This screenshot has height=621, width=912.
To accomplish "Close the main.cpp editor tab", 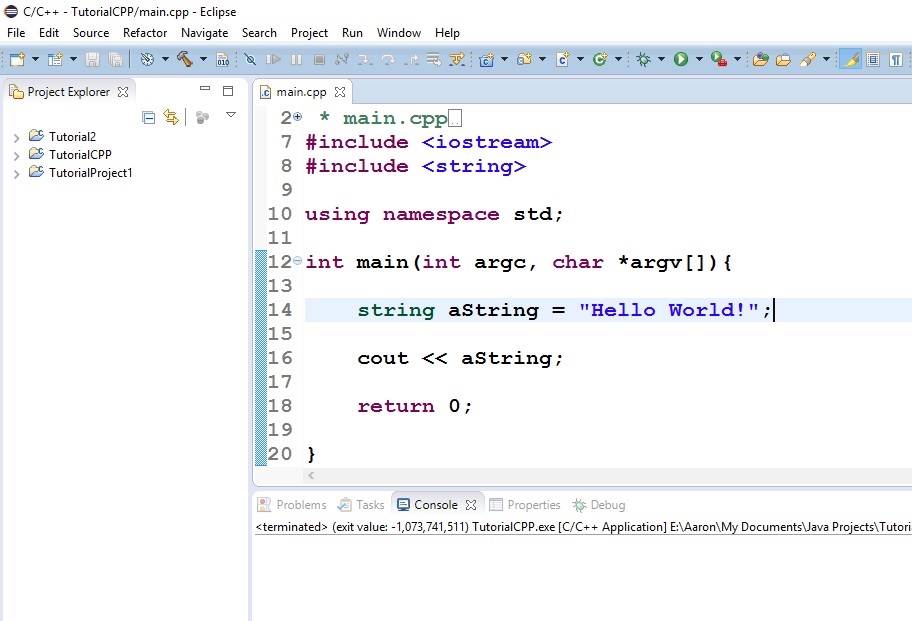I will coord(340,92).
